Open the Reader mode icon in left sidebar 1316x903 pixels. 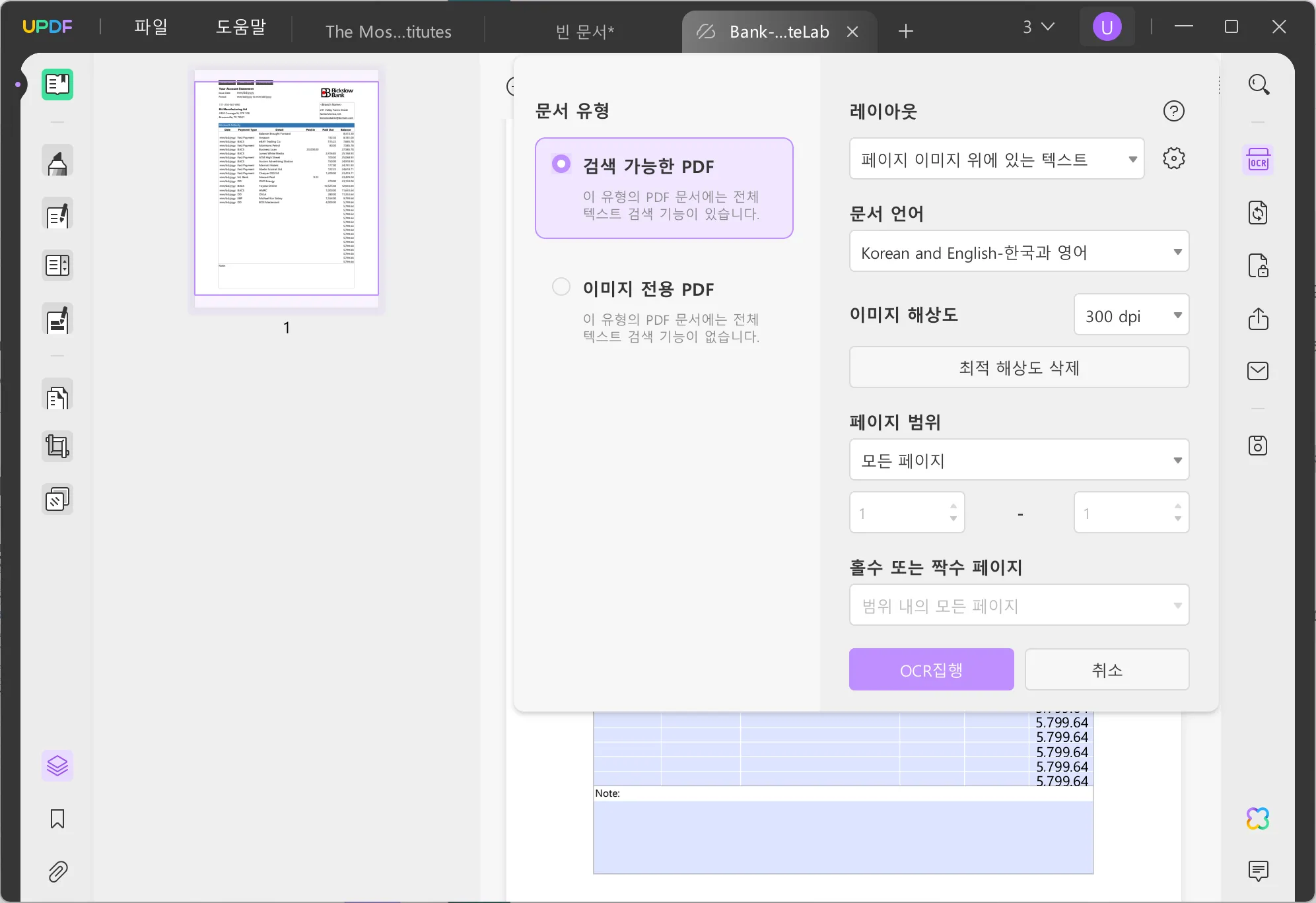57,84
